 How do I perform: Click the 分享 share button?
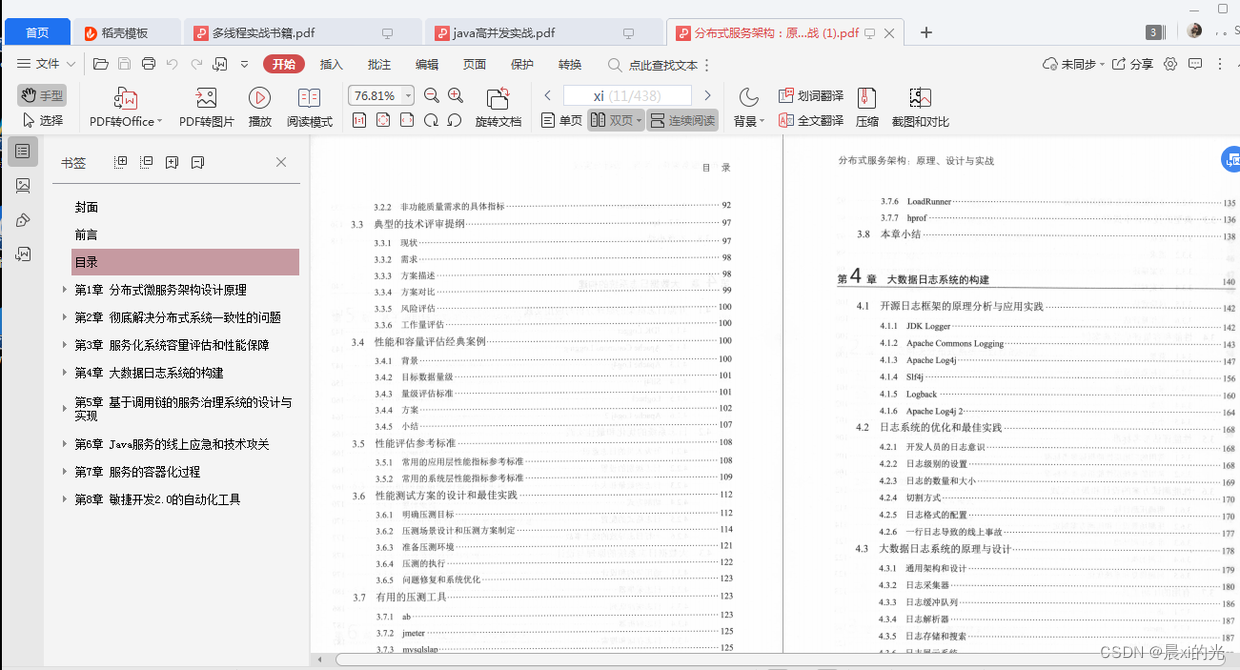click(x=1132, y=64)
